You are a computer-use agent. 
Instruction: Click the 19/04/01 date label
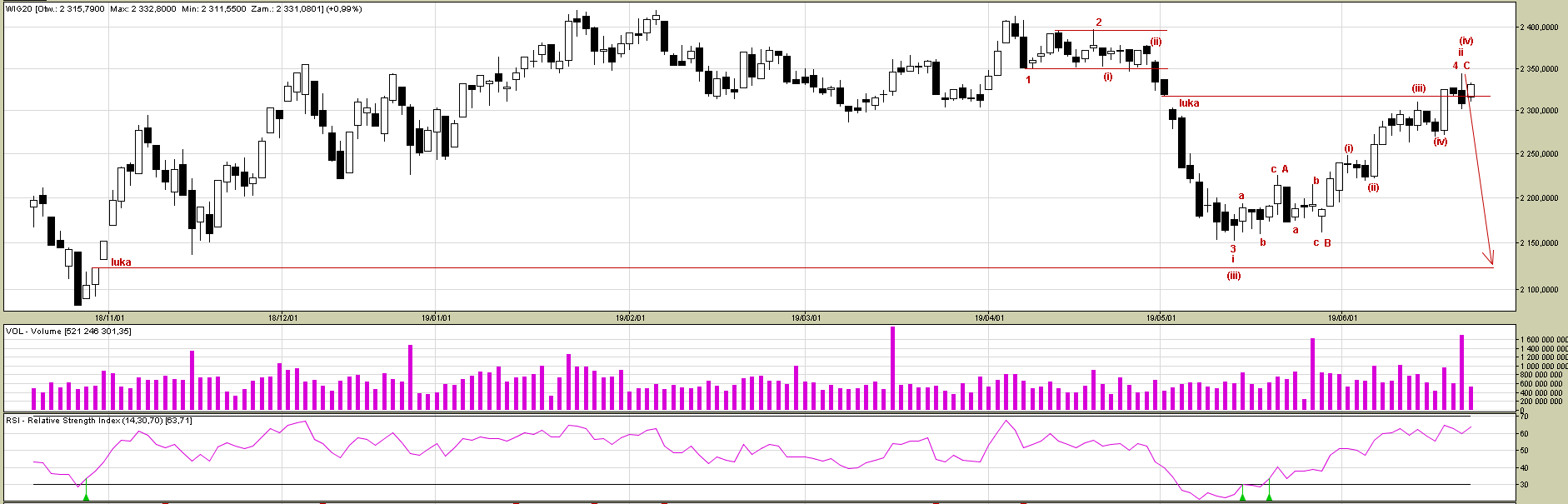989,317
